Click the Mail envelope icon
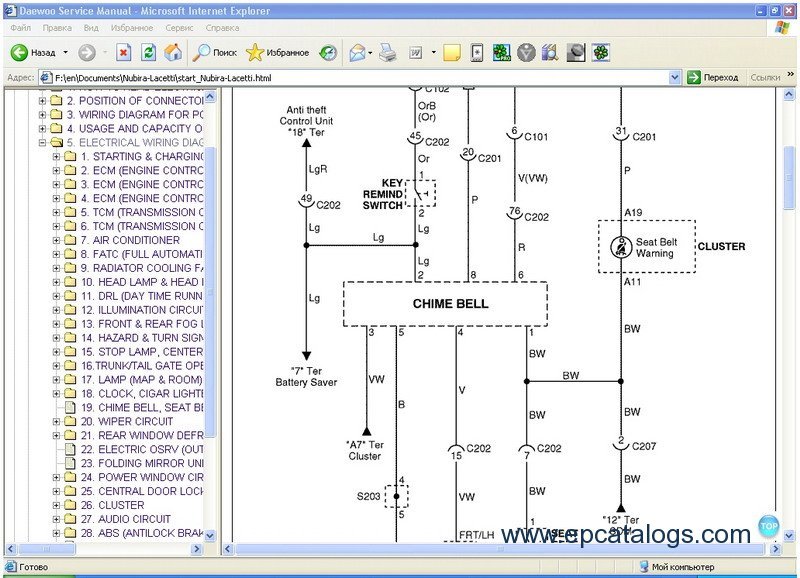The width and height of the screenshot is (800, 578). pyautogui.click(x=358, y=52)
